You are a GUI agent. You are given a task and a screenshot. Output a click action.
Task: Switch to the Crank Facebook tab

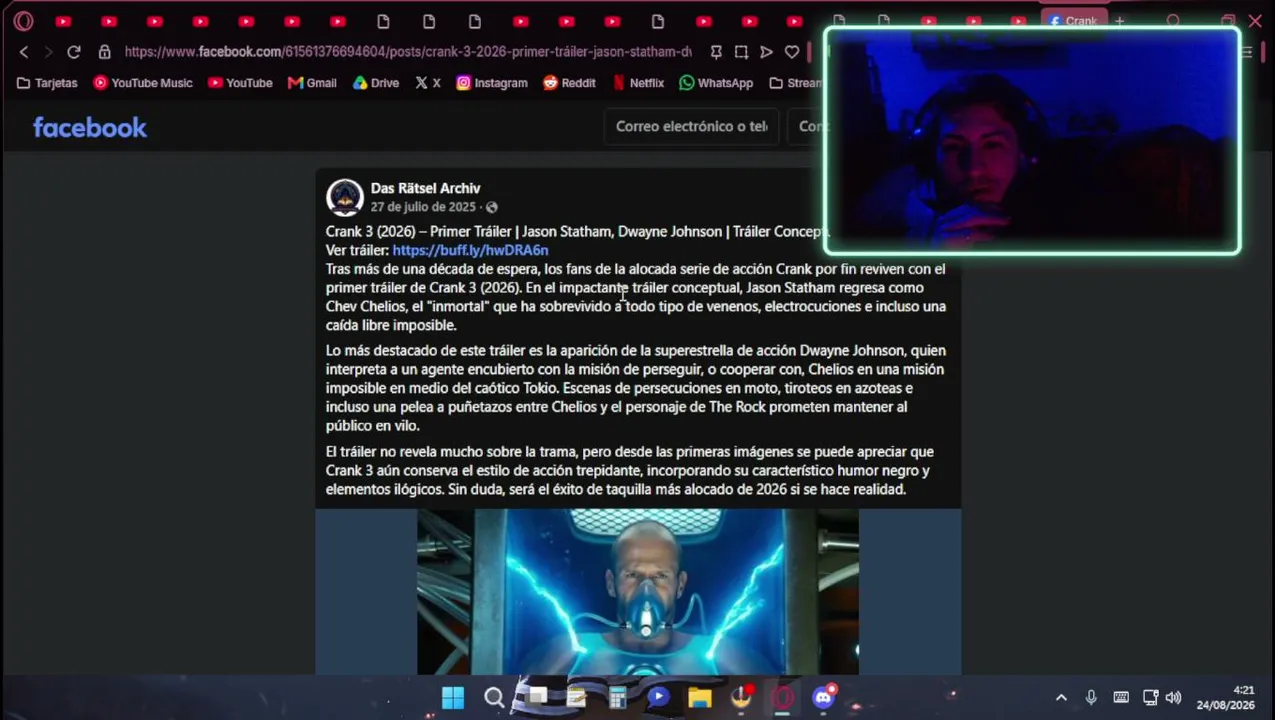tap(1073, 21)
